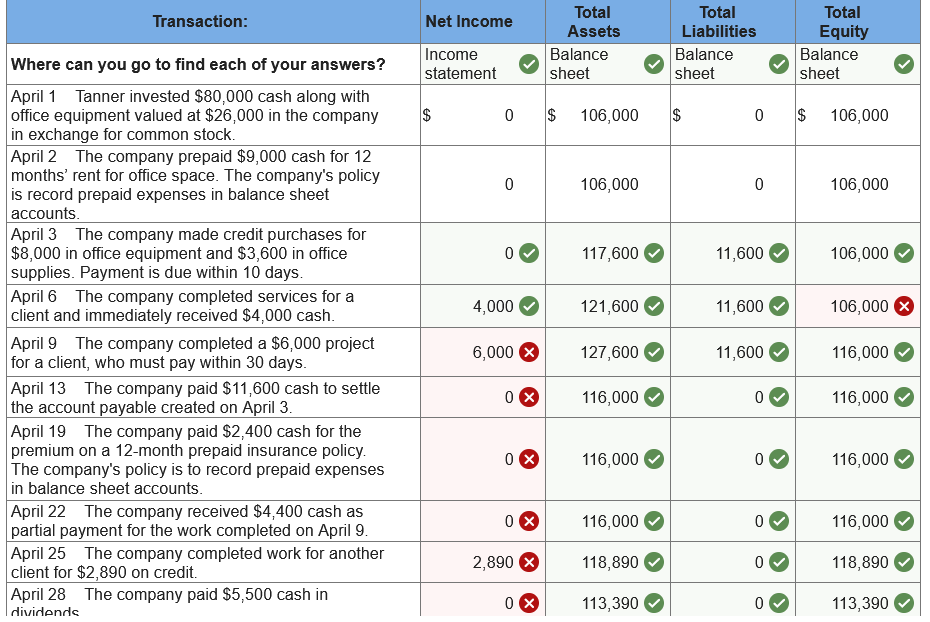This screenshot has height=622, width=930.
Task: Click the checkmark validating Balance sheet under Total Equity
Action: (x=903, y=63)
